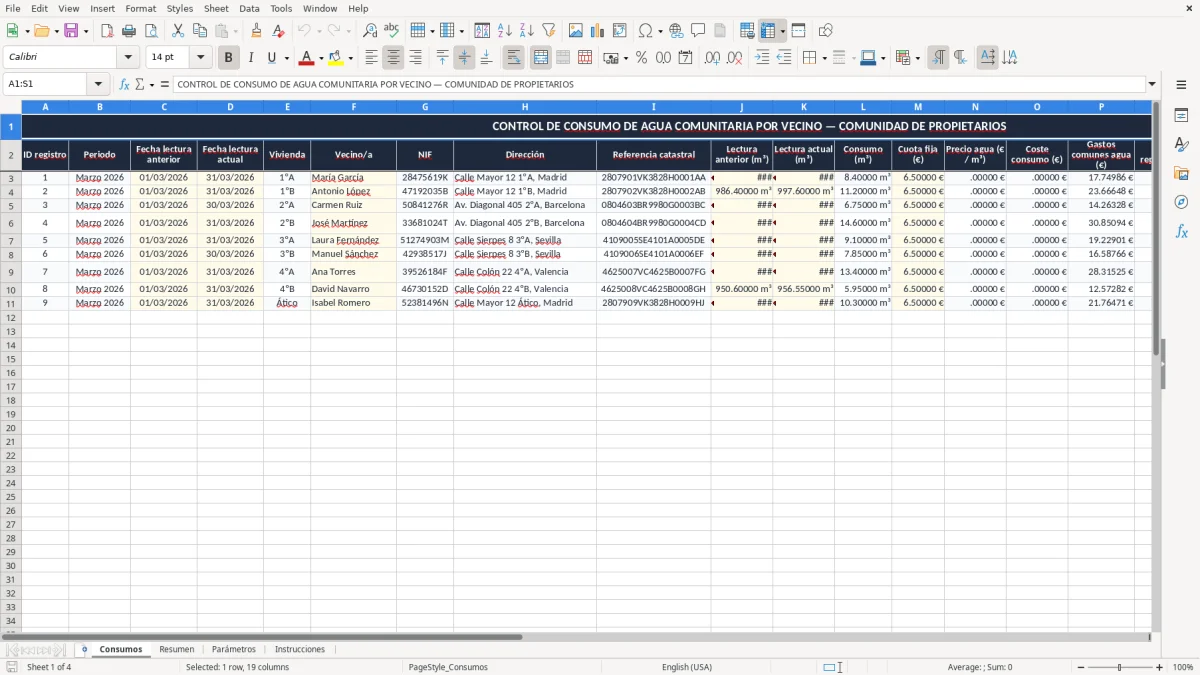Click zoom level 100% in status bar
Viewport: 1200px width, 675px height.
coord(1183,667)
